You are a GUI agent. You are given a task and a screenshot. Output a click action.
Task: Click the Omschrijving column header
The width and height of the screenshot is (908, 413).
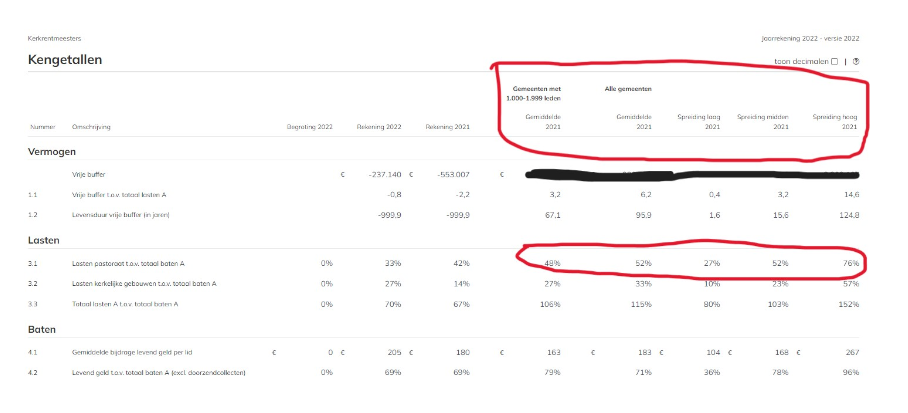tap(93, 127)
